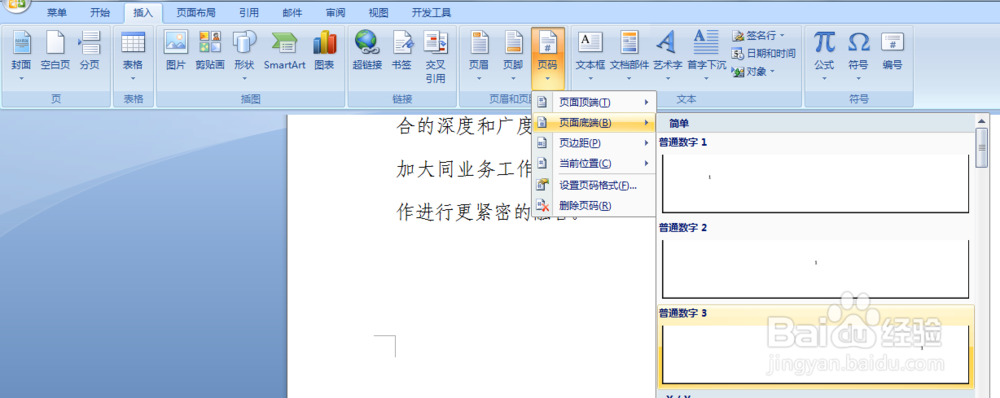Apply drop cap (首字下沉)
This screenshot has width=1000, height=398.
706,56
